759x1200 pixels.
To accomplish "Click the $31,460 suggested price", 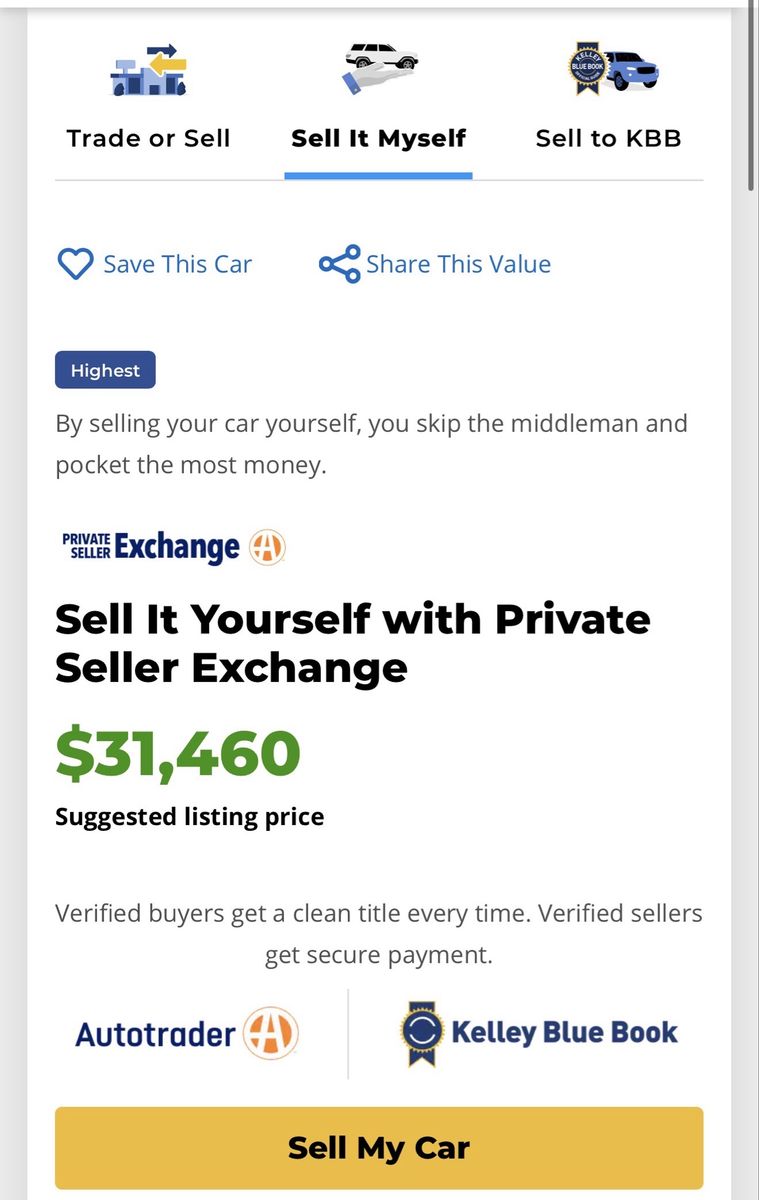I will [x=178, y=753].
